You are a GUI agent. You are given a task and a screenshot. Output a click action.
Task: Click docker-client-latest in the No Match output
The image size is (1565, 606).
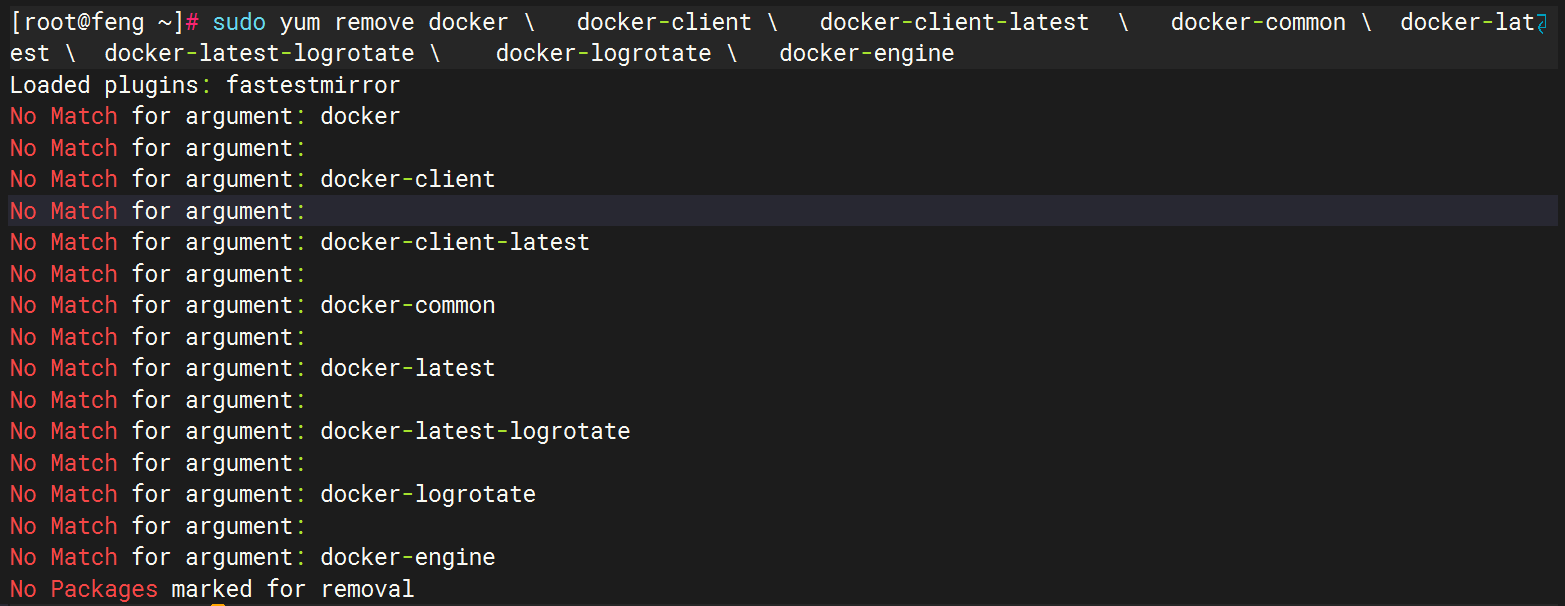(x=455, y=242)
